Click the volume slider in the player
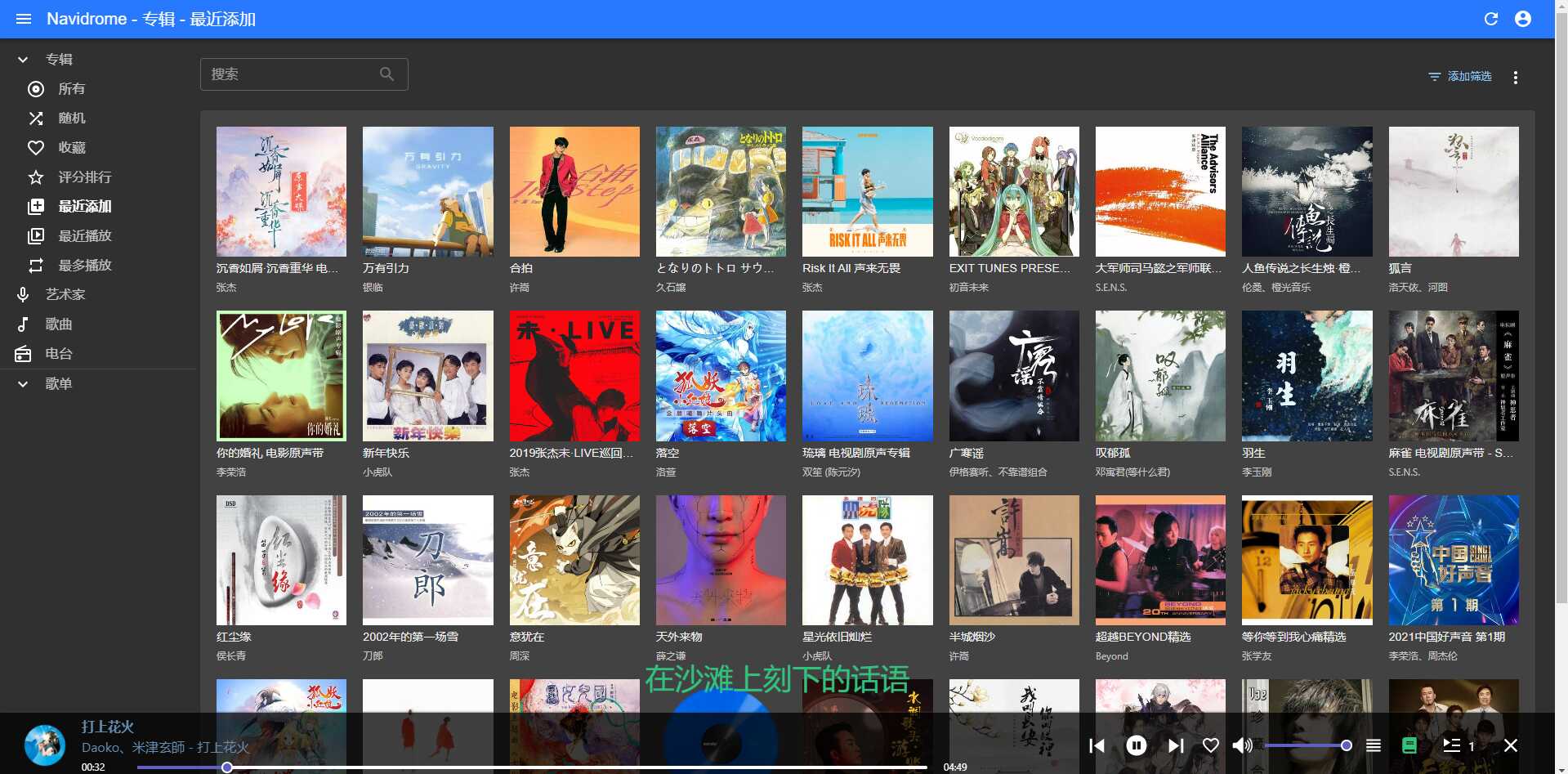1568x774 pixels. (x=1306, y=745)
